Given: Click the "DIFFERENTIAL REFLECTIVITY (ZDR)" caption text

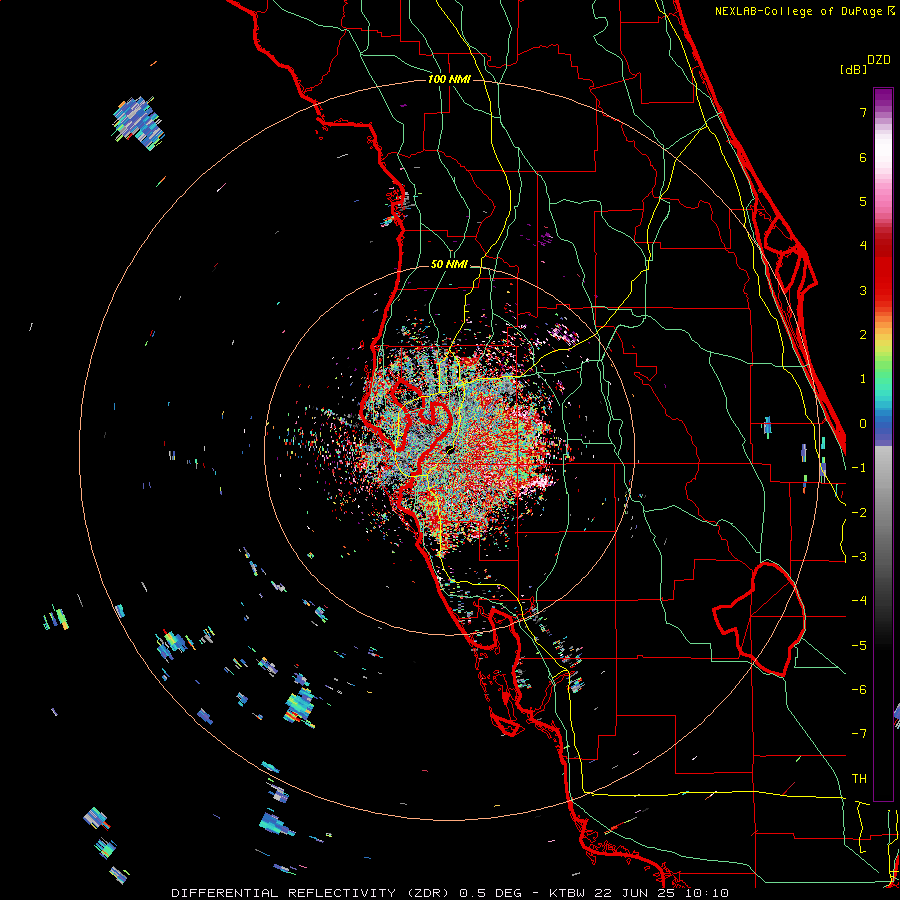Looking at the screenshot, I should pyautogui.click(x=312, y=893).
